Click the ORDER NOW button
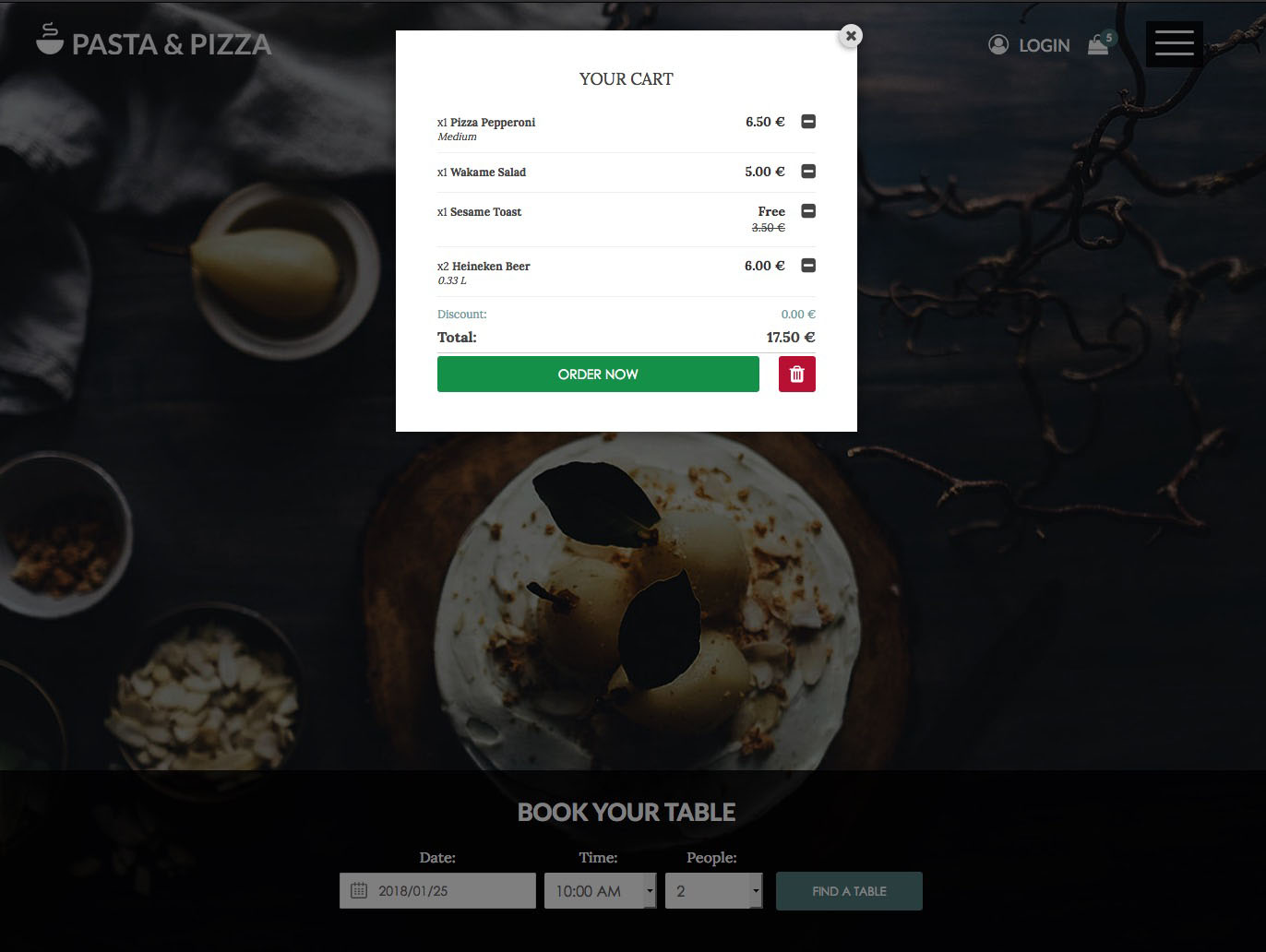The height and width of the screenshot is (952, 1266). [598, 374]
